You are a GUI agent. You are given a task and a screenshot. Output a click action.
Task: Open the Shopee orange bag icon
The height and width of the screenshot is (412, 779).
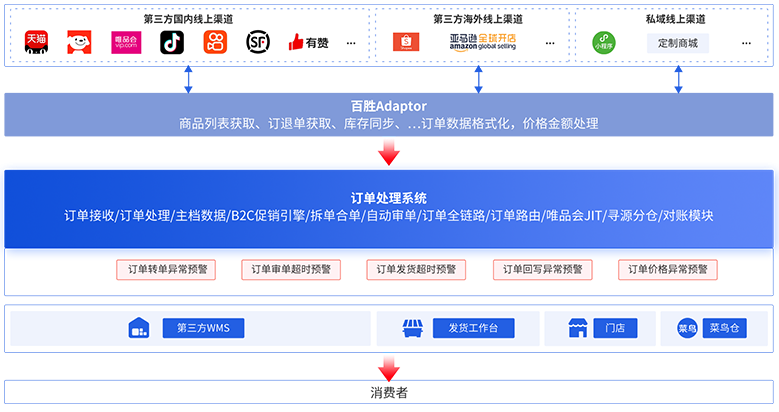(406, 42)
